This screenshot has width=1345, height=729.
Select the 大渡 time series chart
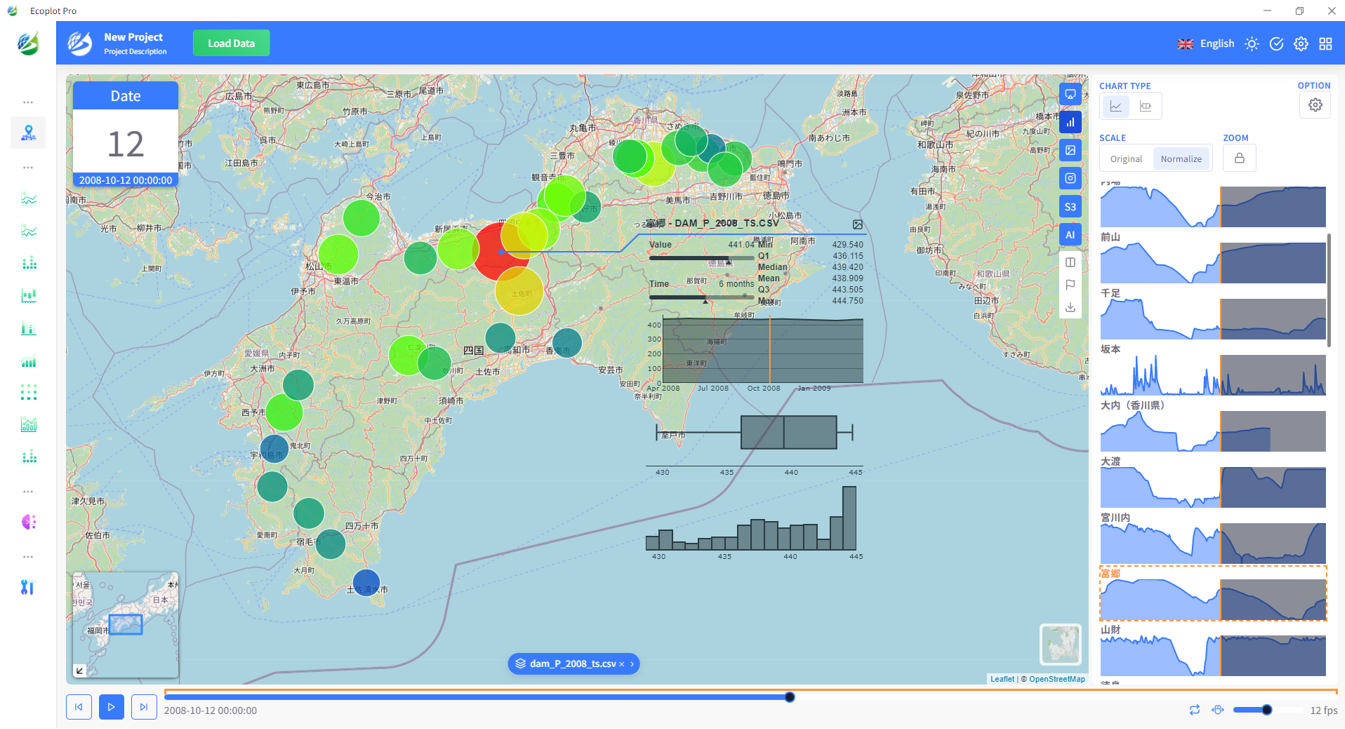coord(1213,482)
